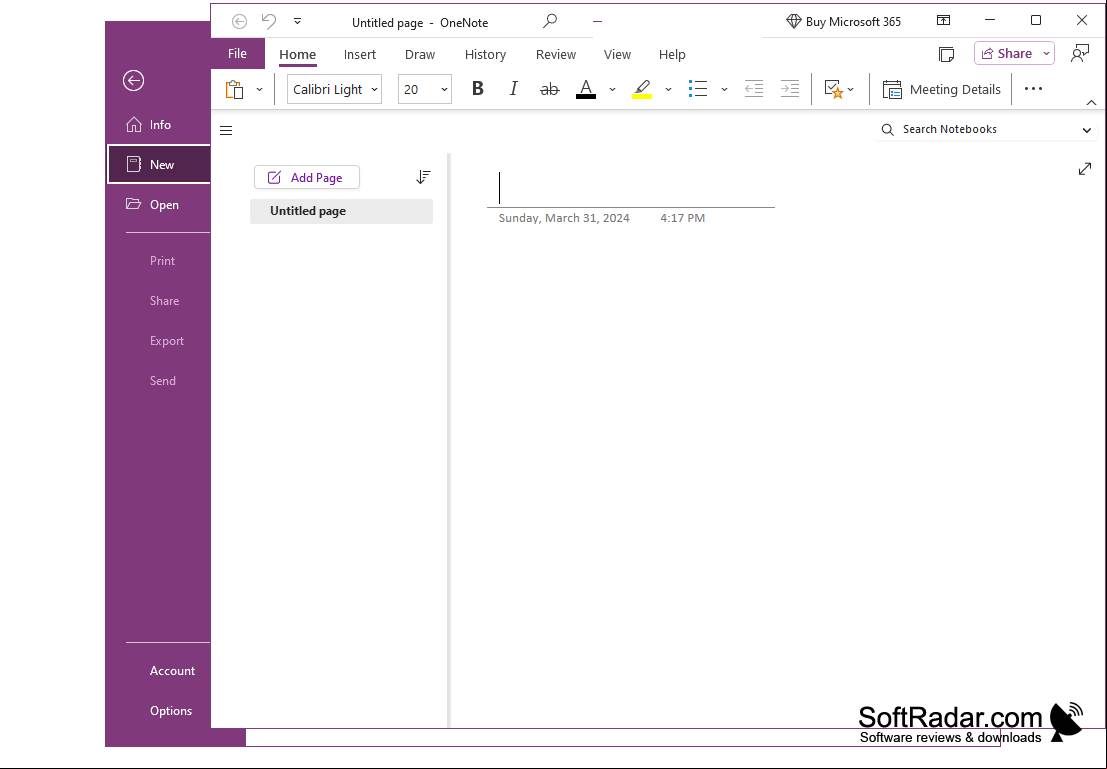Open Account in the Backstage menu
The width and height of the screenshot is (1107, 769).
coord(172,671)
